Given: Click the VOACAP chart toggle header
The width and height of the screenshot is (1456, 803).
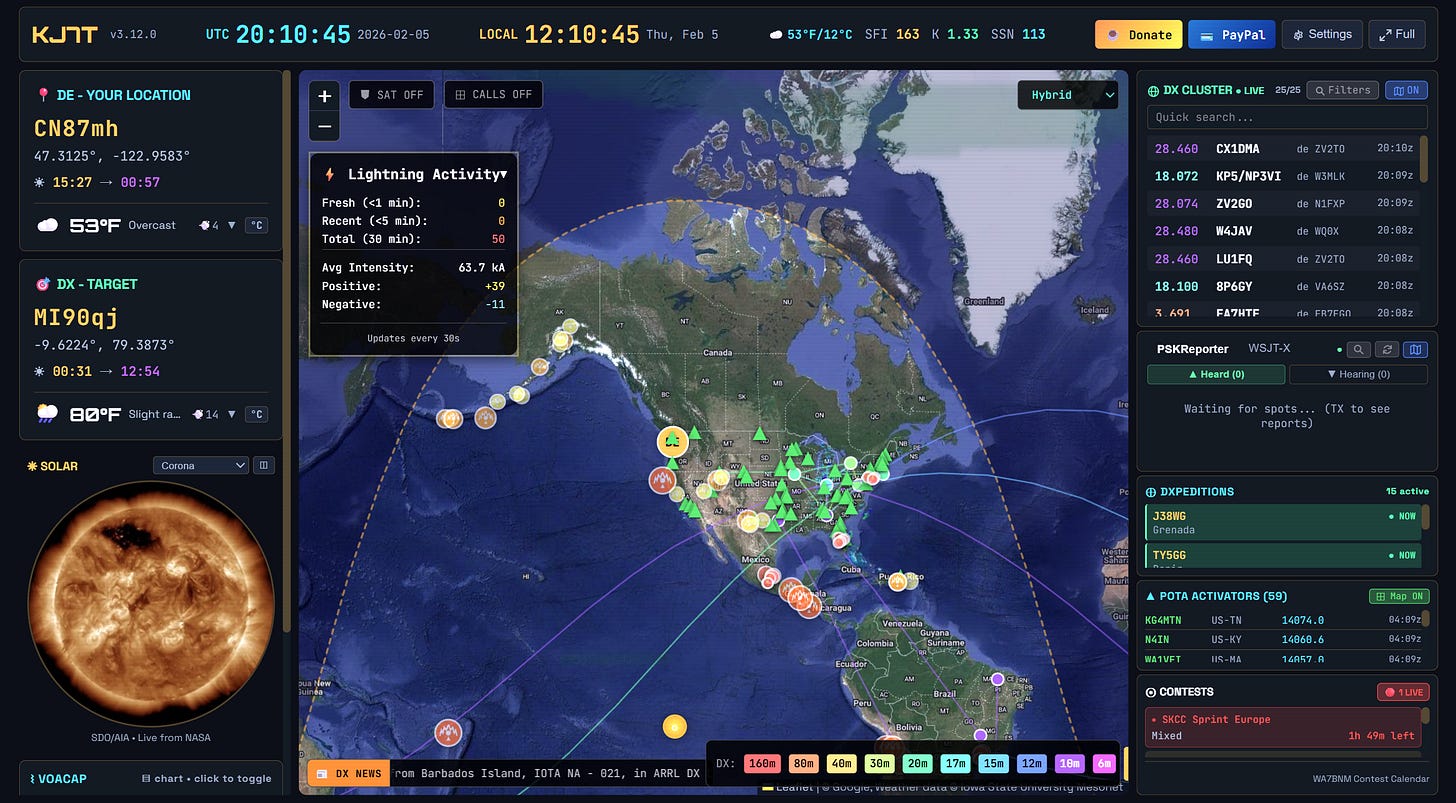Looking at the screenshot, I should point(150,778).
